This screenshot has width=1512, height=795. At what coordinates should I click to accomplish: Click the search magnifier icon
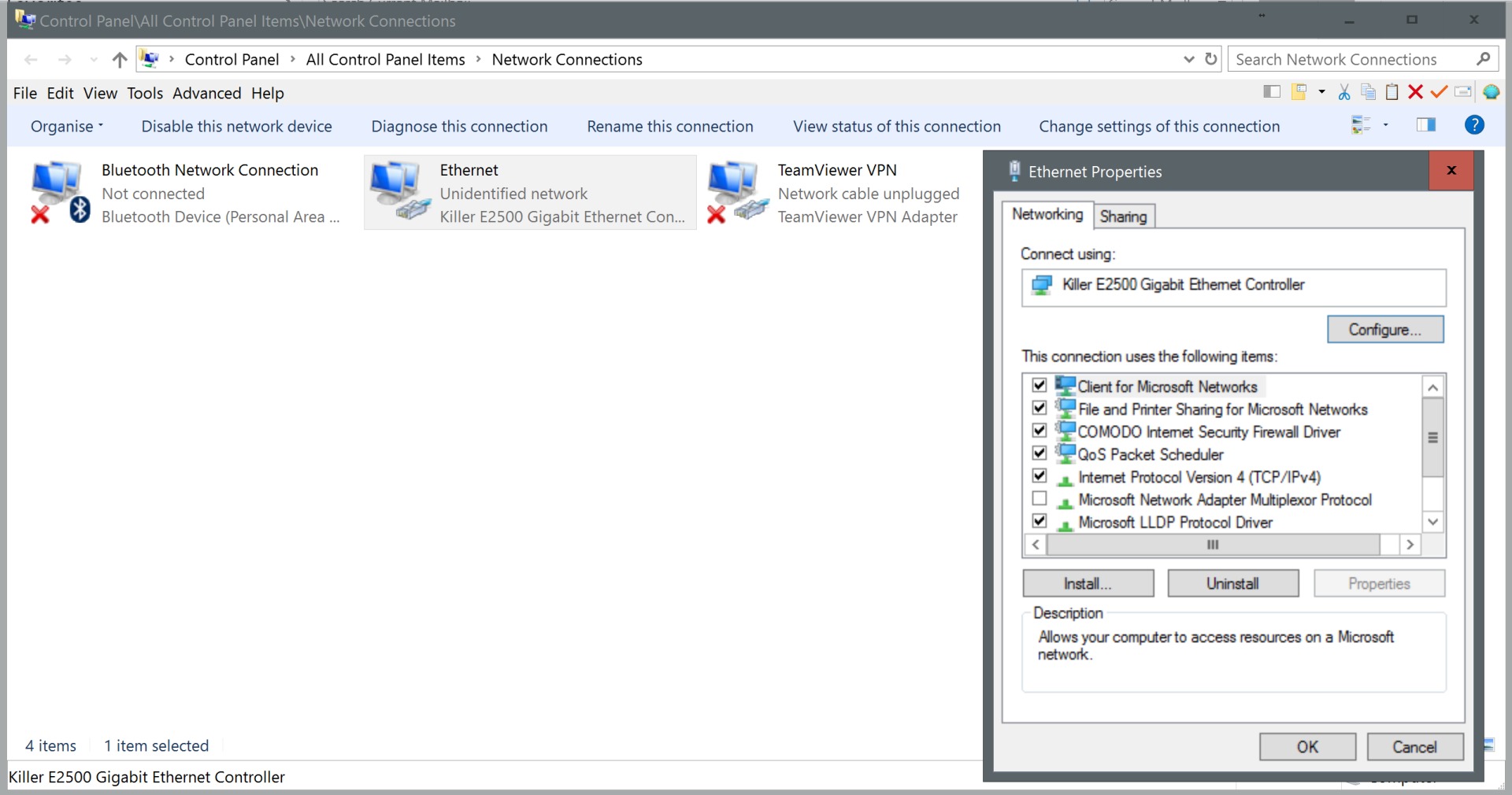click(x=1484, y=59)
